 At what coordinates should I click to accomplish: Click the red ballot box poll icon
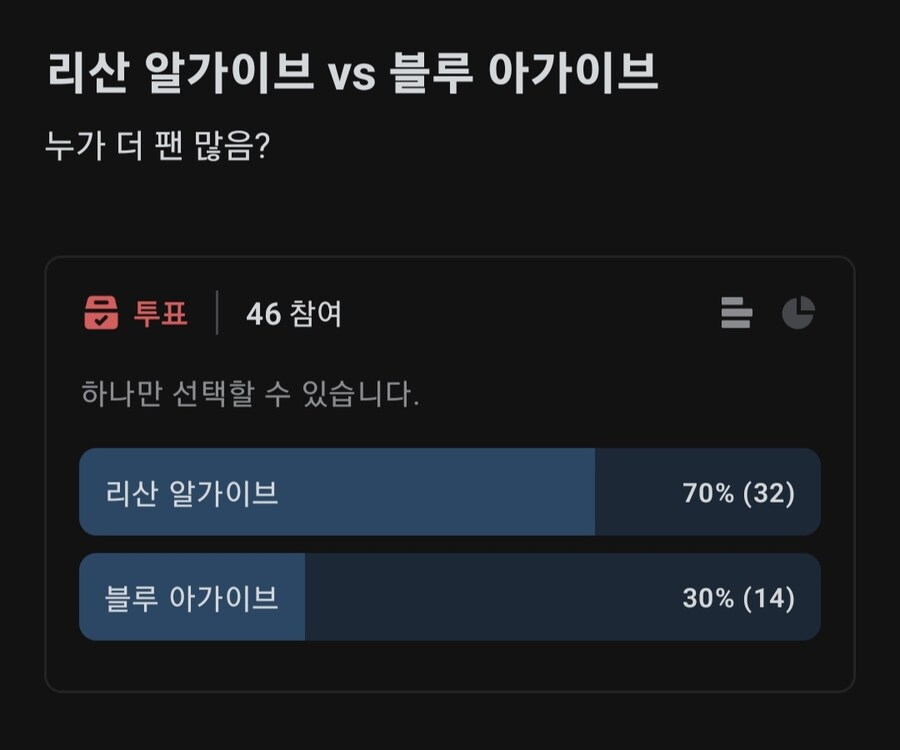click(x=101, y=313)
